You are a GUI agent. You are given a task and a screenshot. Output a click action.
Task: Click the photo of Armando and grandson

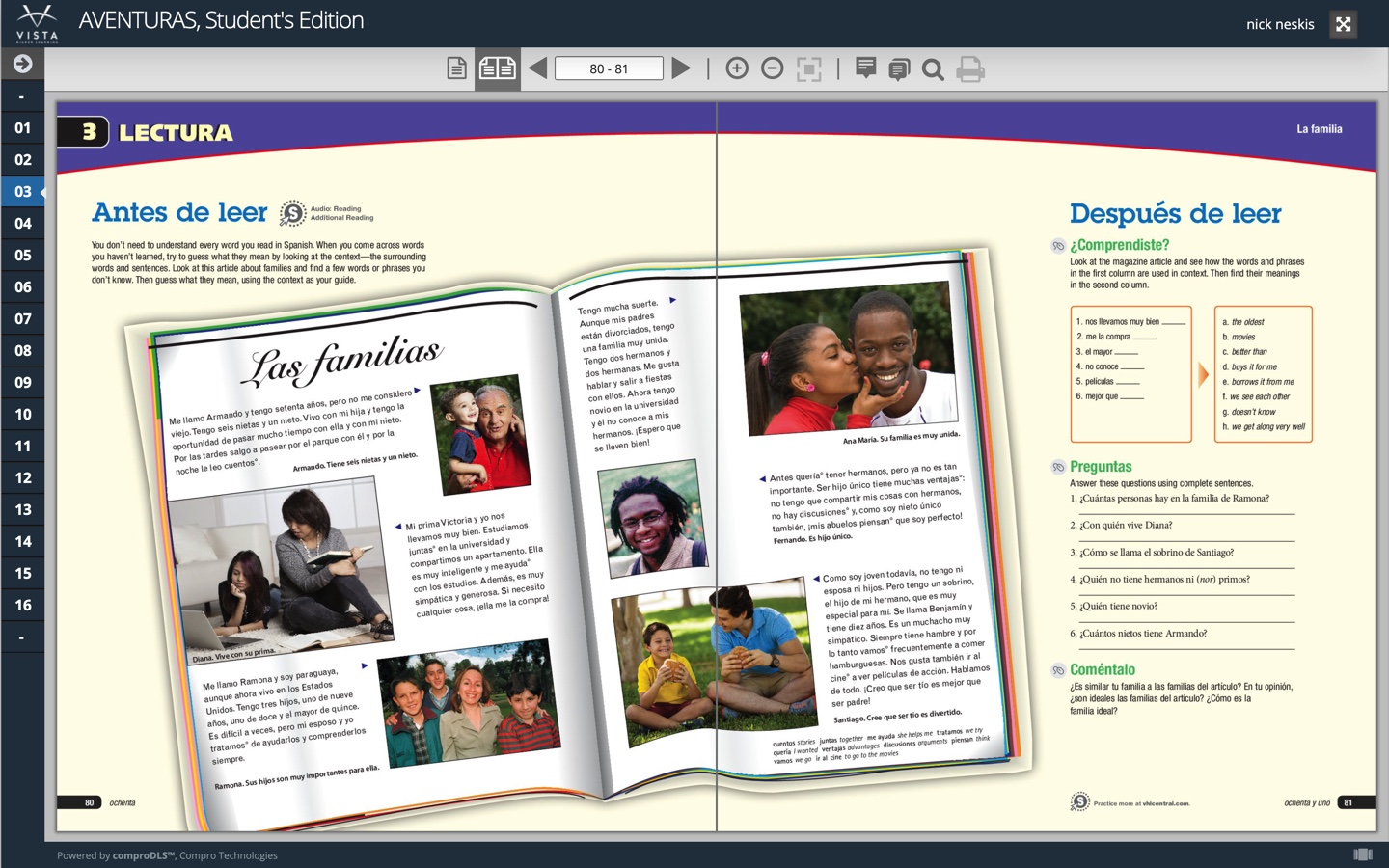coord(480,434)
